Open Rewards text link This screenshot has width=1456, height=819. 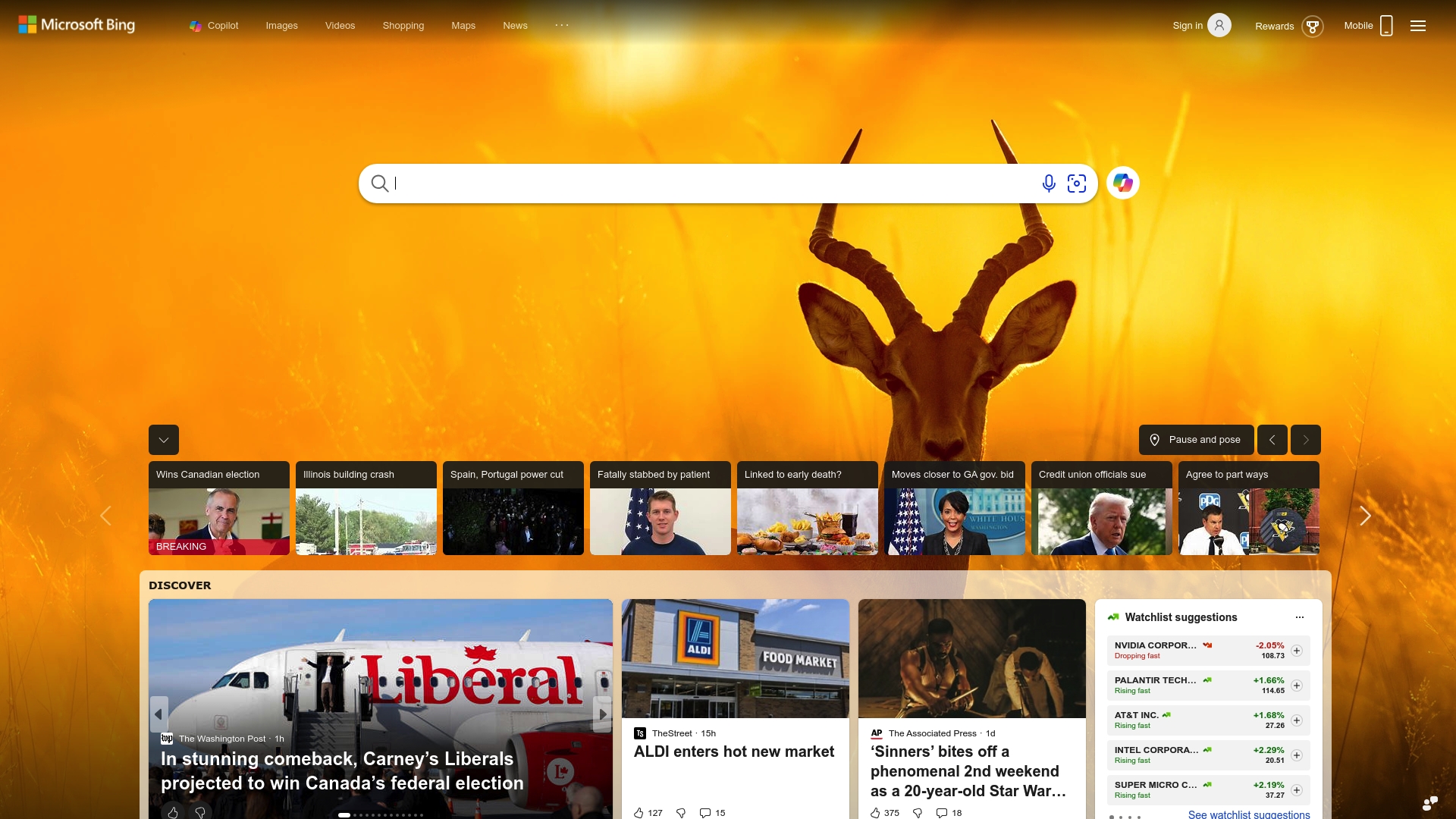click(1274, 26)
